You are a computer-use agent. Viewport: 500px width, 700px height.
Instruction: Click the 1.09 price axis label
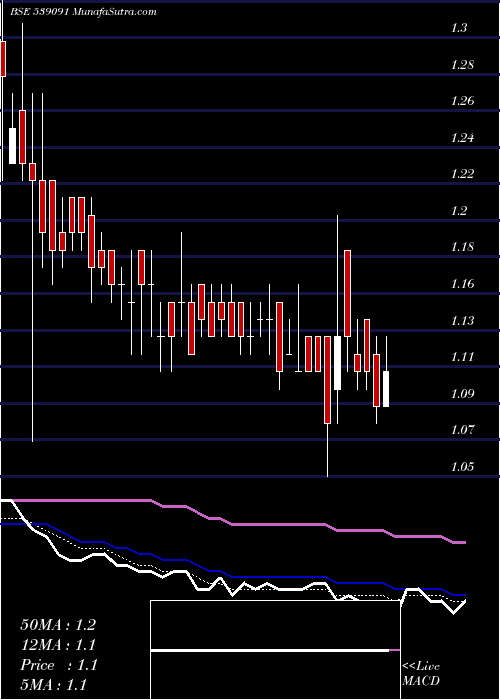click(462, 394)
